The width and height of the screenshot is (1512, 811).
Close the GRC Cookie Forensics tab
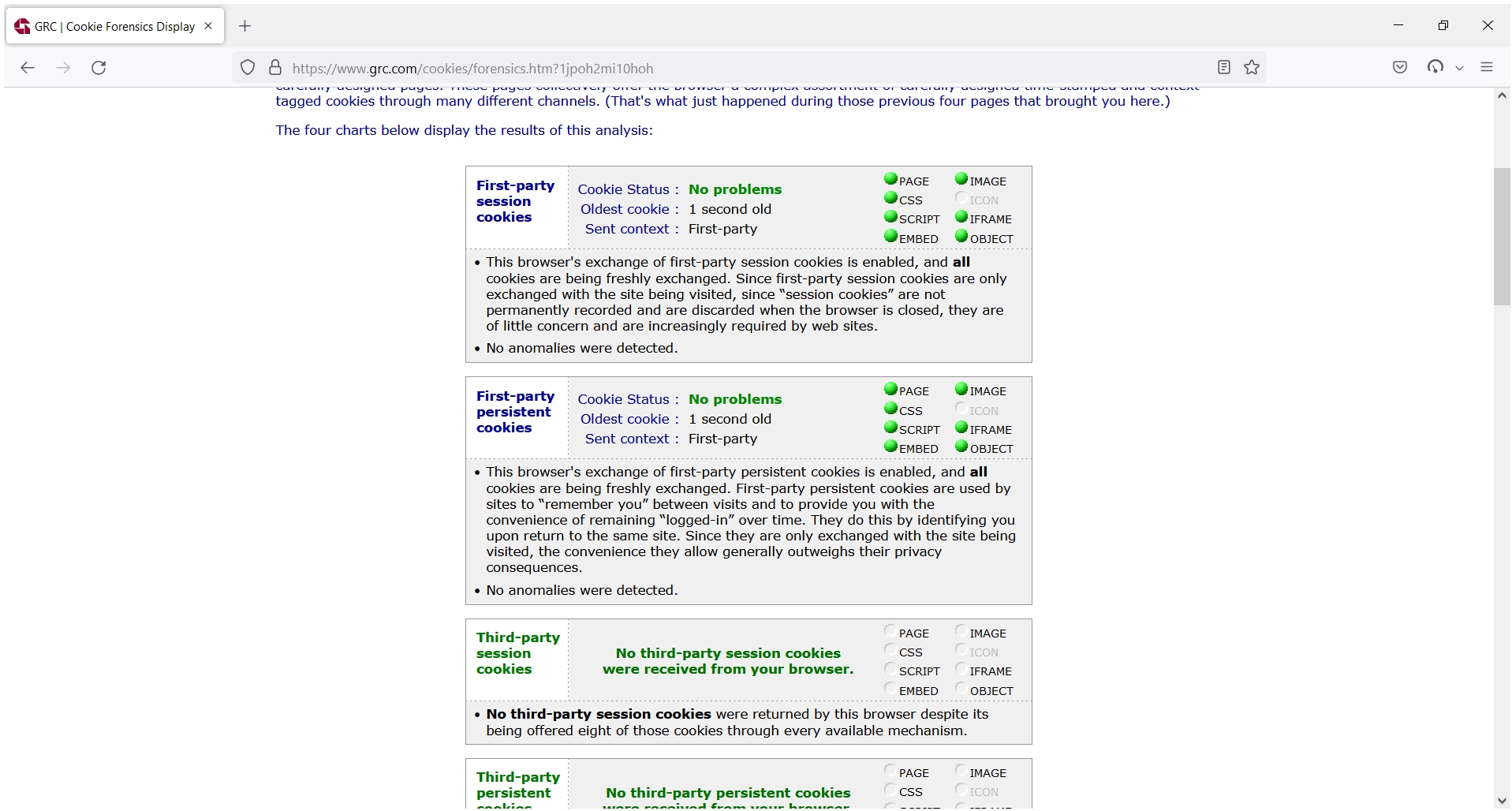(x=207, y=25)
